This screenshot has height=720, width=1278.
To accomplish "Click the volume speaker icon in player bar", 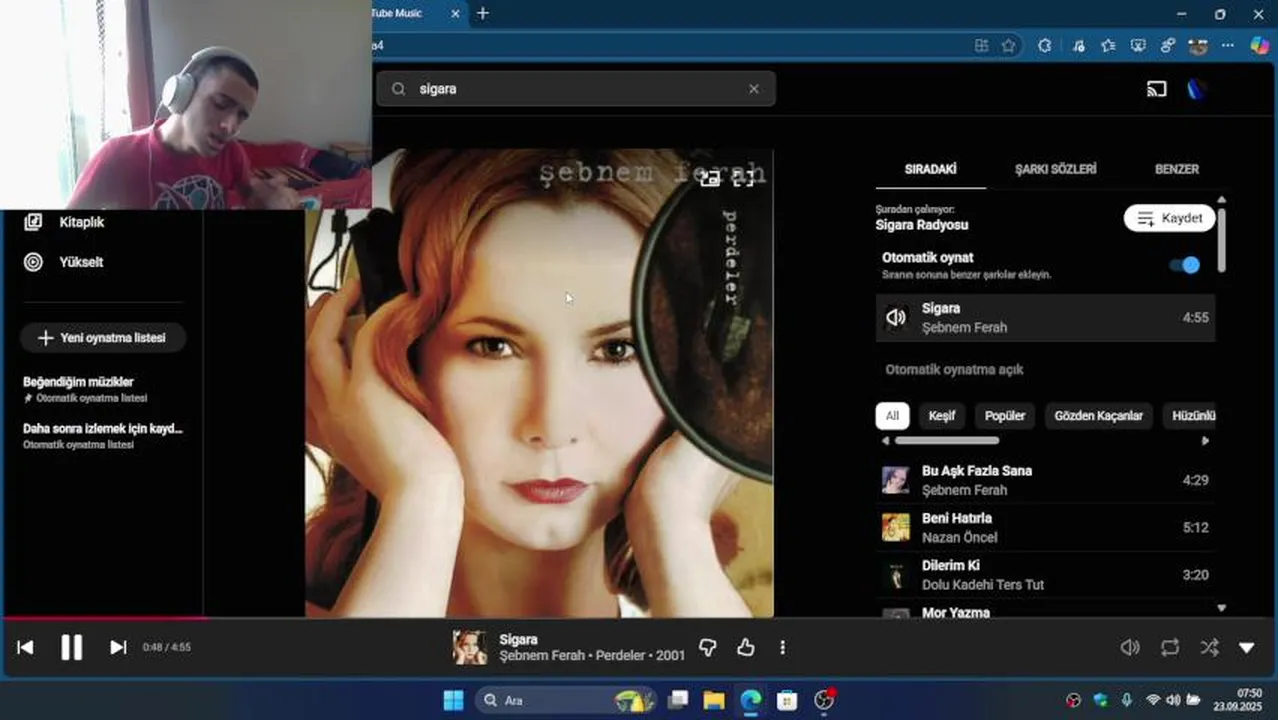I will pos(1130,647).
